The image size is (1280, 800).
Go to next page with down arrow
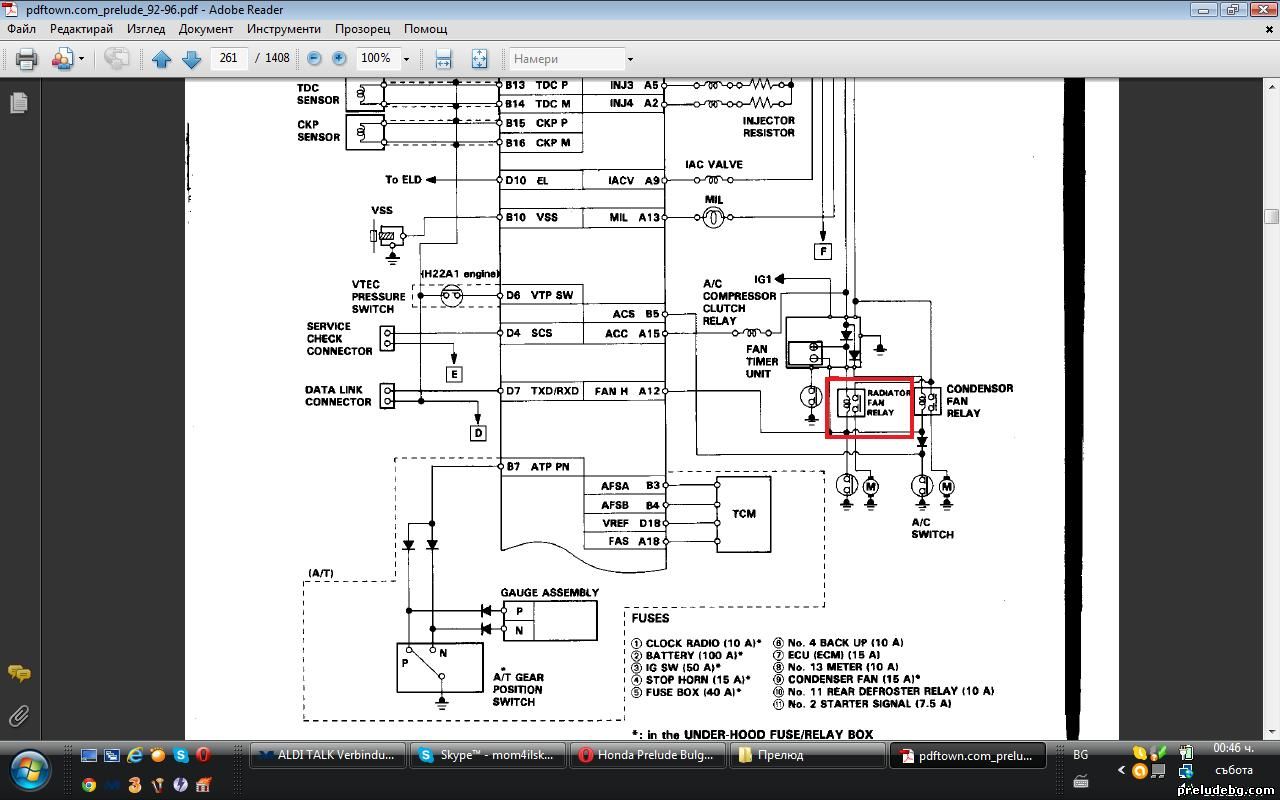coord(192,59)
